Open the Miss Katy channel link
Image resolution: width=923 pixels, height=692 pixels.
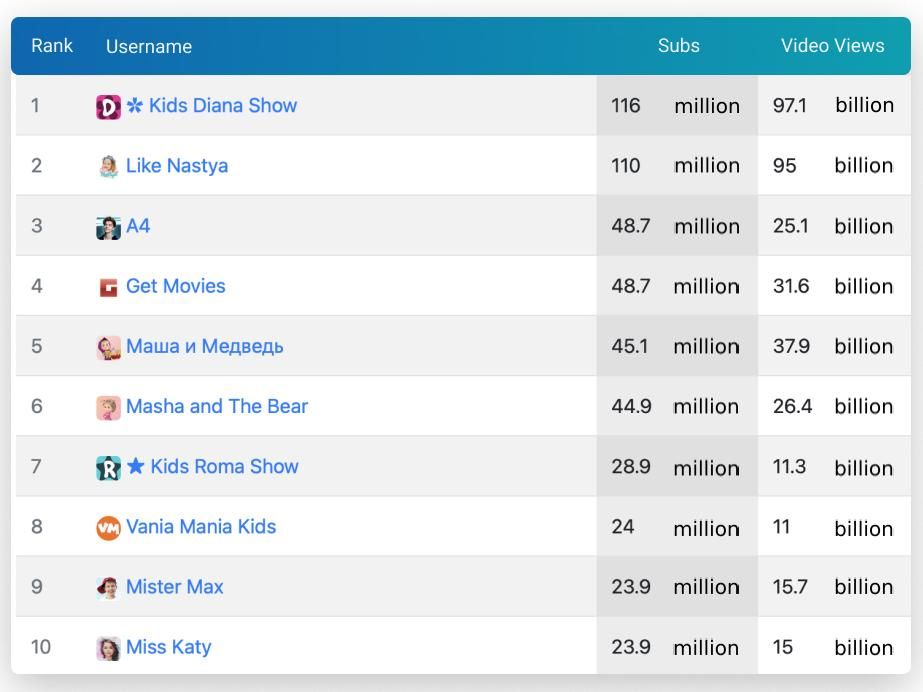(x=169, y=647)
